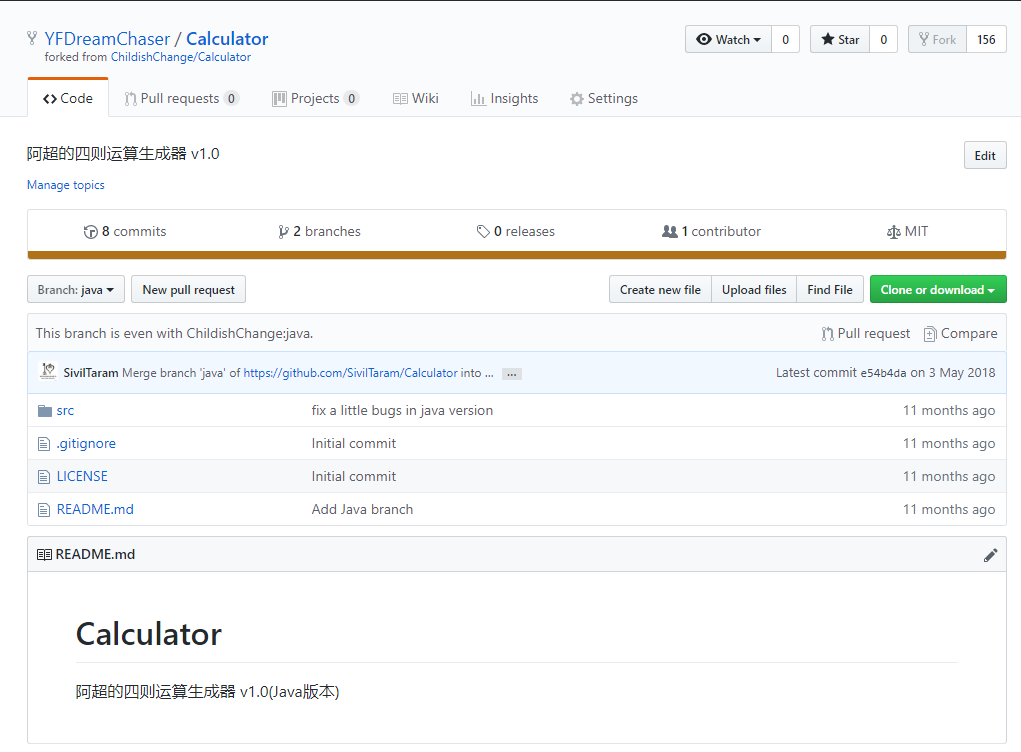Screen dimensions: 1021x752
Task: Click the Compare file-diff icon
Action: (930, 334)
